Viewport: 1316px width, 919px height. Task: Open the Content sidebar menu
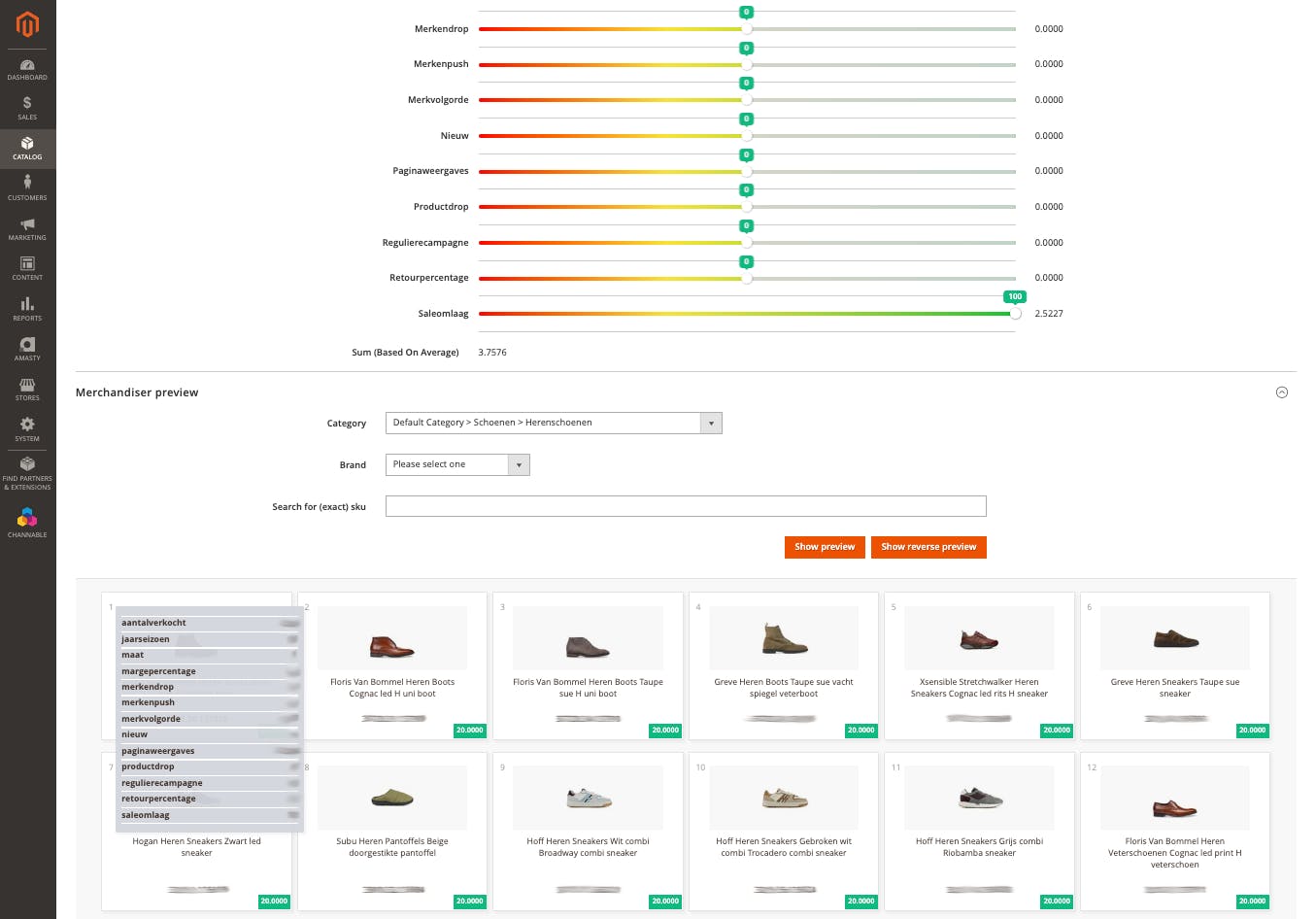click(x=27, y=269)
